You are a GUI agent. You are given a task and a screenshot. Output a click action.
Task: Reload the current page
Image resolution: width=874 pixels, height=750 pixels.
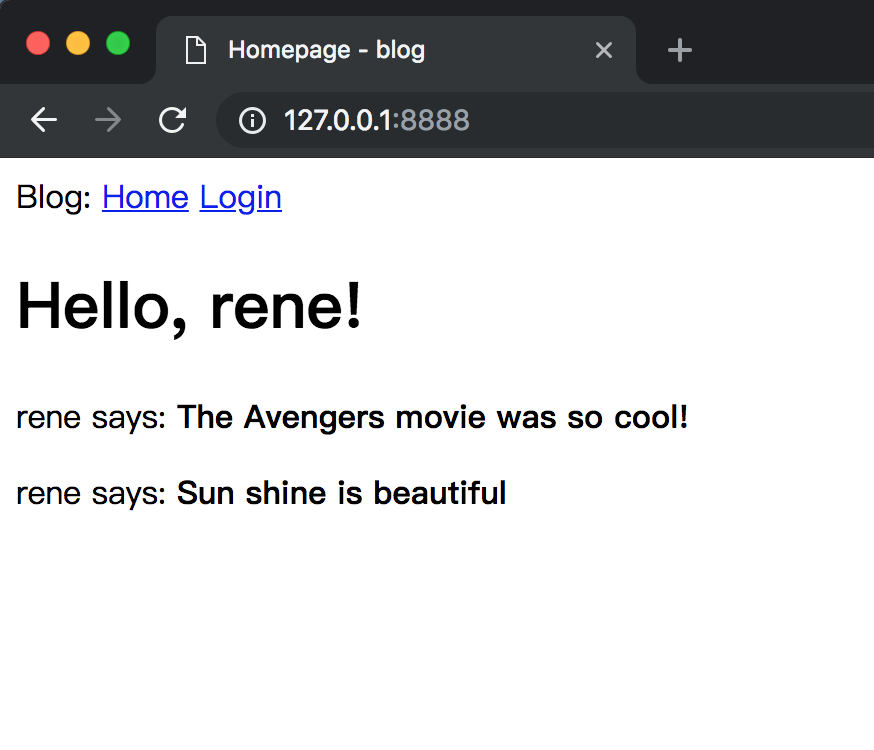click(x=173, y=121)
